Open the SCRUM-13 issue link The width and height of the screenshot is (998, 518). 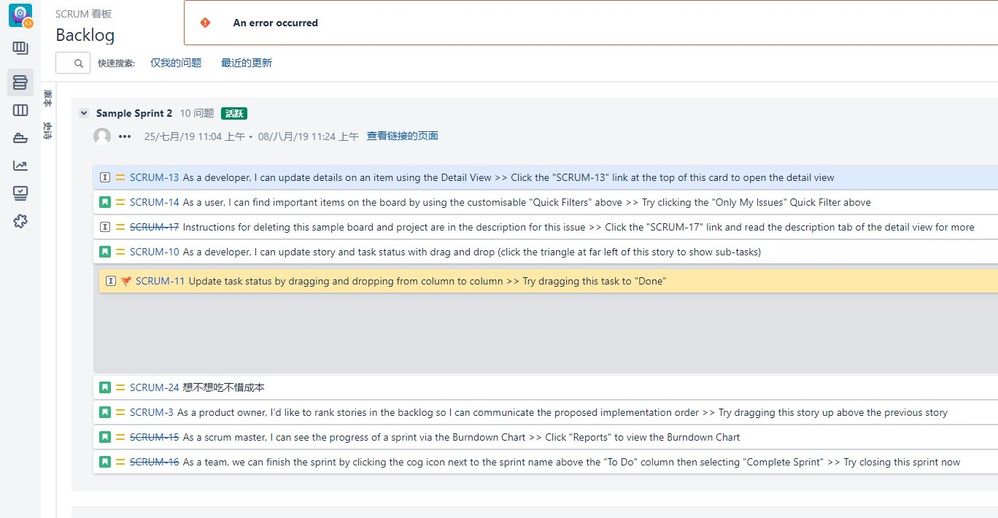pos(154,177)
